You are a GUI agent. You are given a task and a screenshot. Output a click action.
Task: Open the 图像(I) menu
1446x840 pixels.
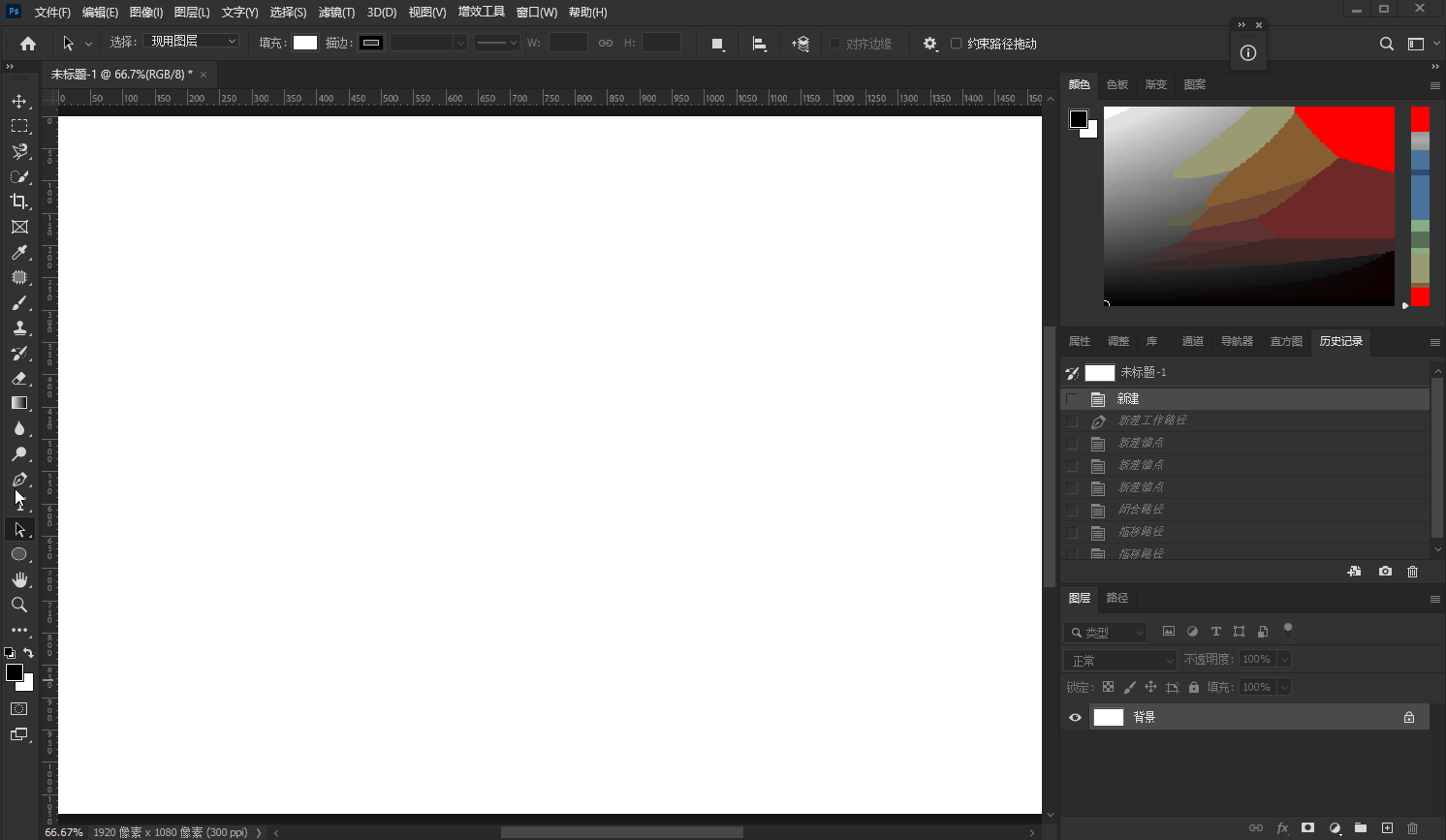coord(146,13)
